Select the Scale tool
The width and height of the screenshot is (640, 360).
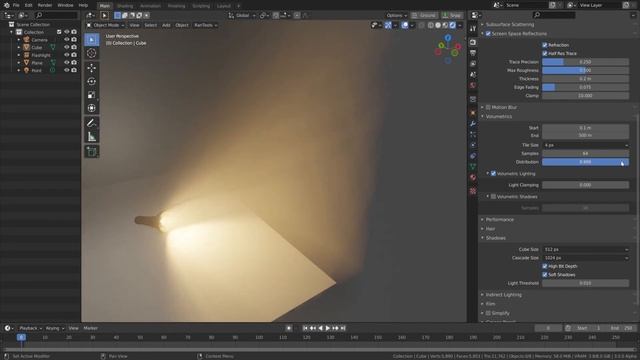pyautogui.click(x=92, y=95)
